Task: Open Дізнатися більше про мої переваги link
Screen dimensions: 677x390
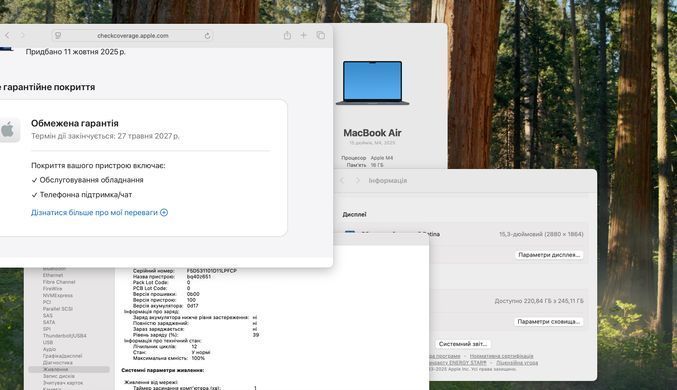Action: pyautogui.click(x=94, y=212)
